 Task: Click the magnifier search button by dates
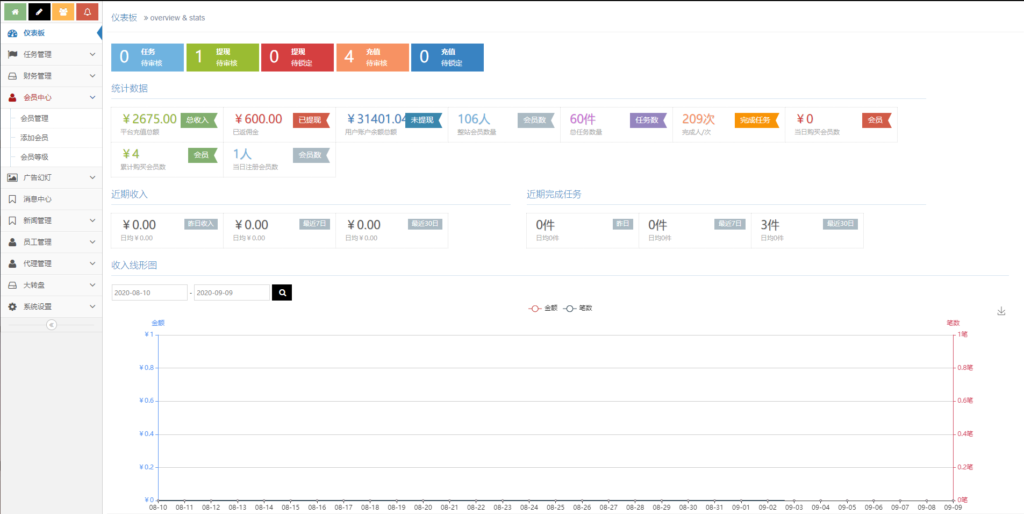(x=282, y=293)
